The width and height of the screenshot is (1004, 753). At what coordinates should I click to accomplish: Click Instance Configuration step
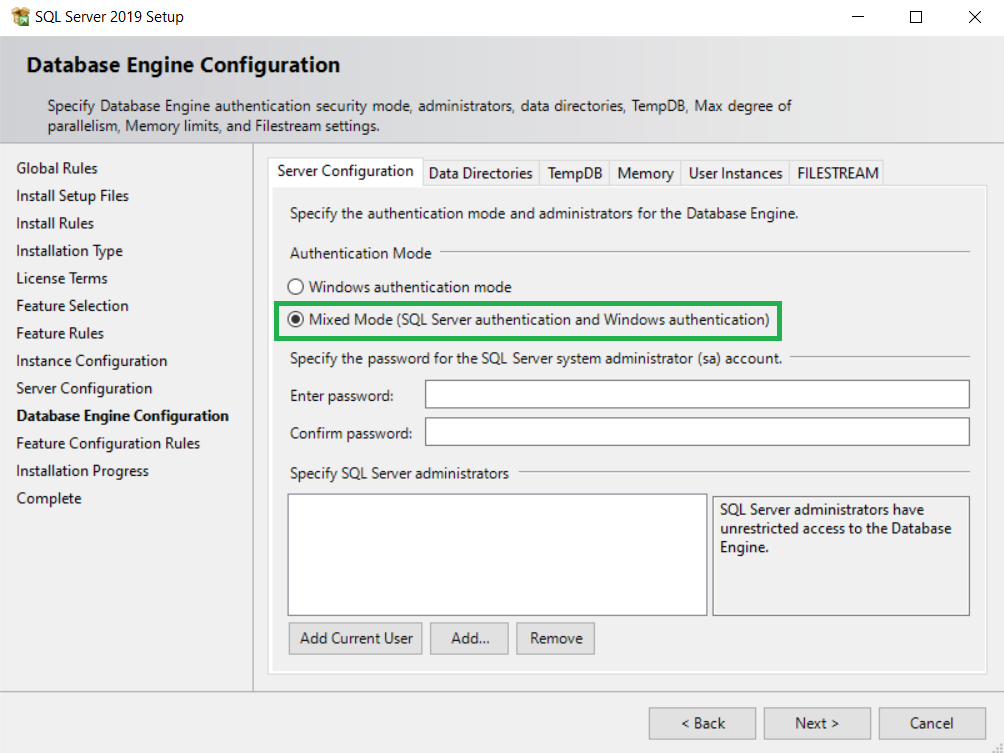(x=92, y=361)
